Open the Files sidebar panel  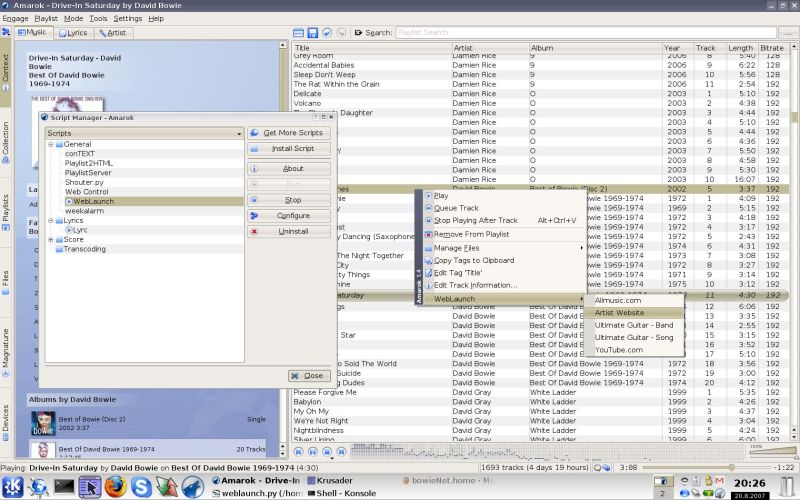point(6,282)
